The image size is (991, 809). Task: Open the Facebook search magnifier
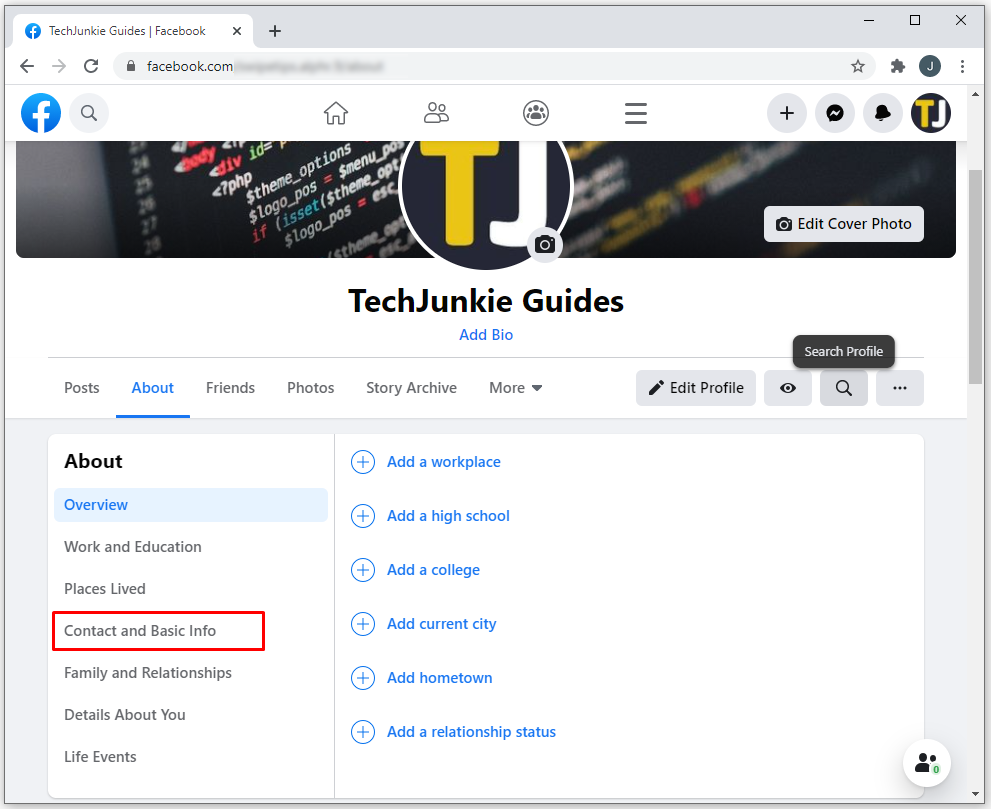(89, 113)
